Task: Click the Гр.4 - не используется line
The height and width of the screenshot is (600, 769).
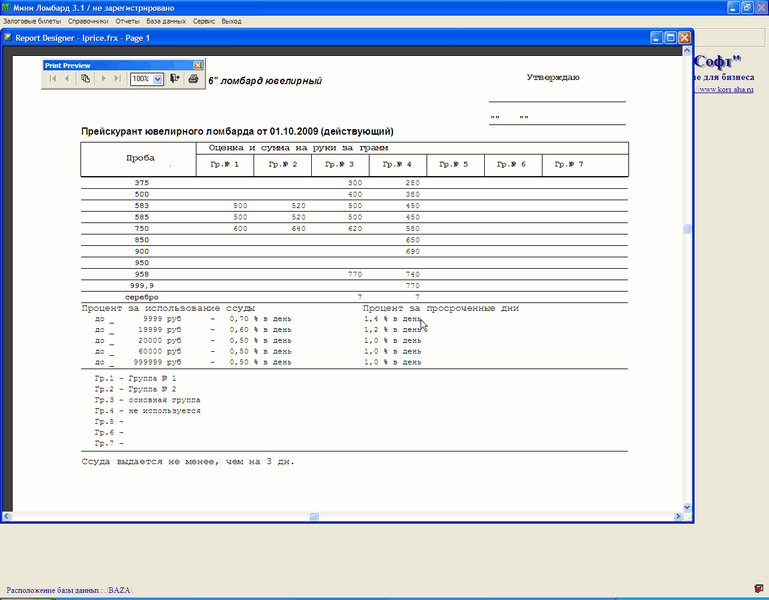Action: 148,411
